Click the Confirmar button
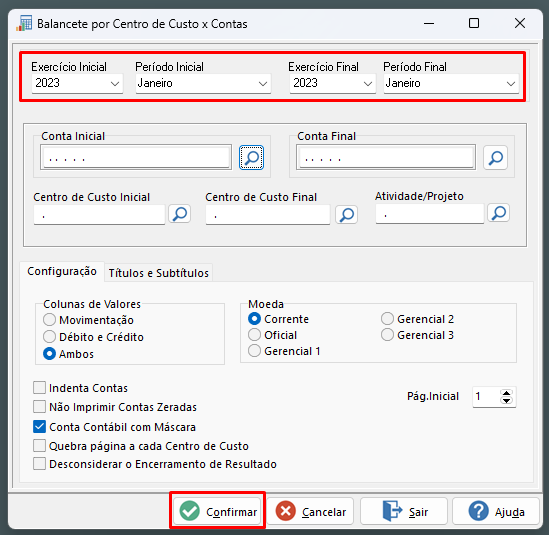The width and height of the screenshot is (549, 535). point(217,511)
